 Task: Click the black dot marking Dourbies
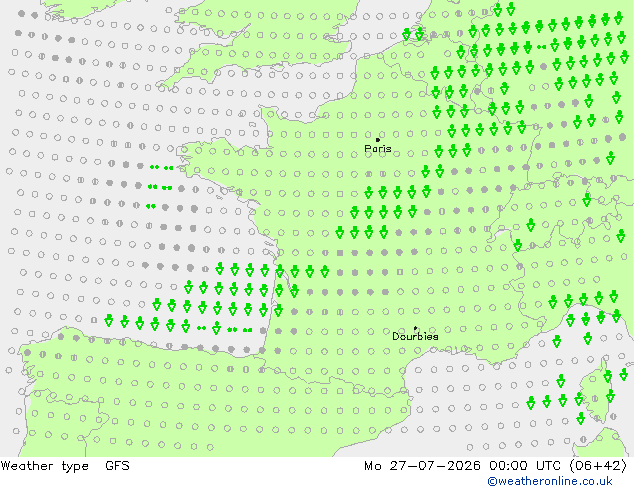pyautogui.click(x=416, y=328)
